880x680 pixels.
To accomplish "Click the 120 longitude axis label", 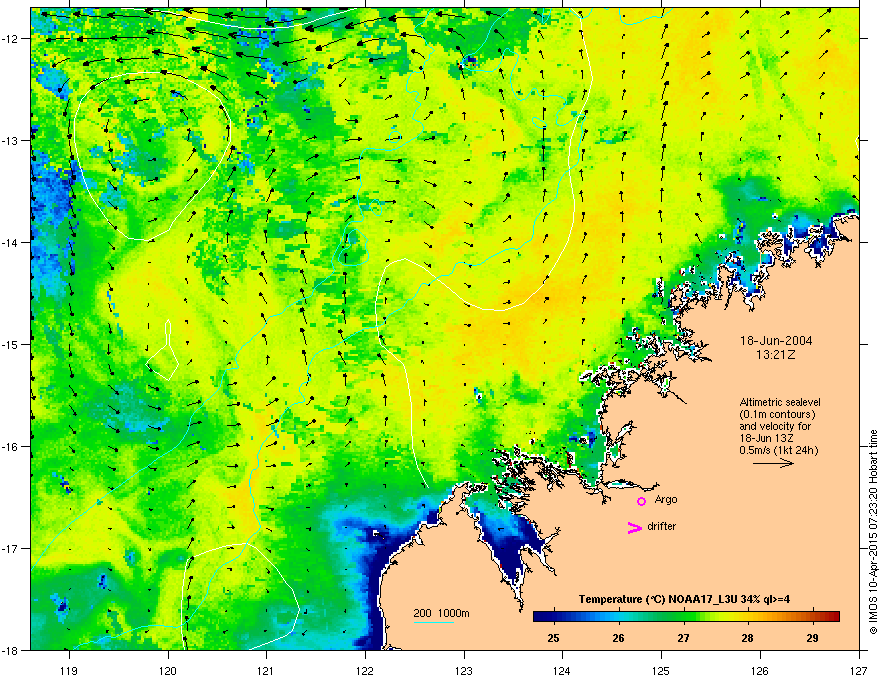I will click(168, 670).
